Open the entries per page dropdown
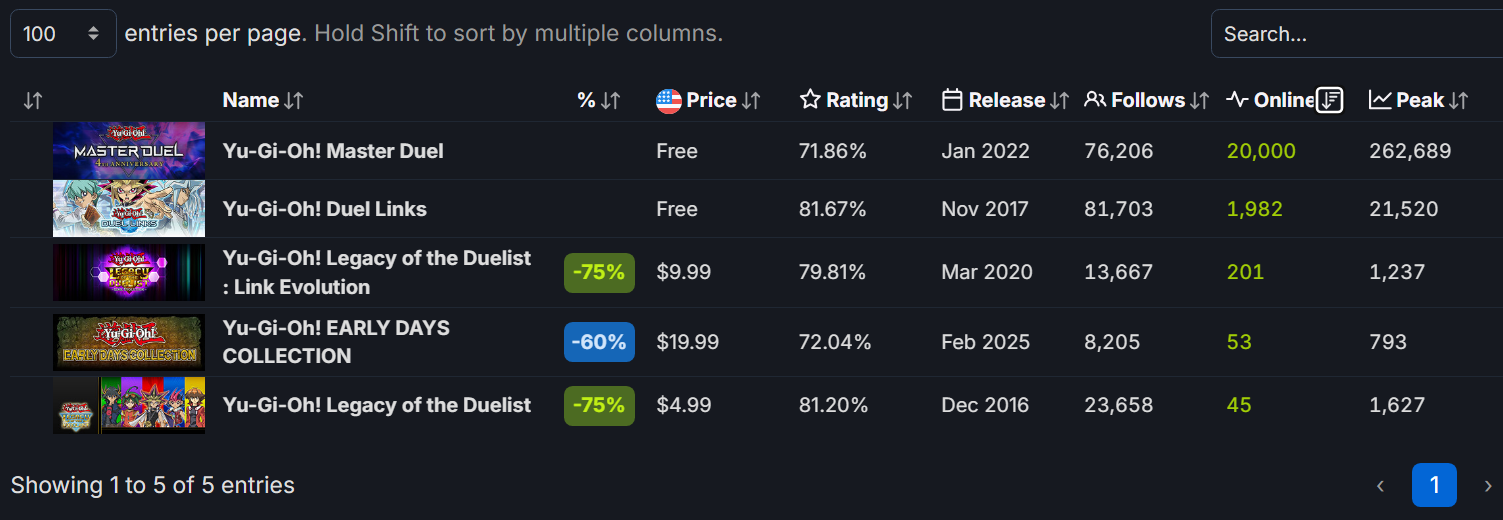 point(63,34)
